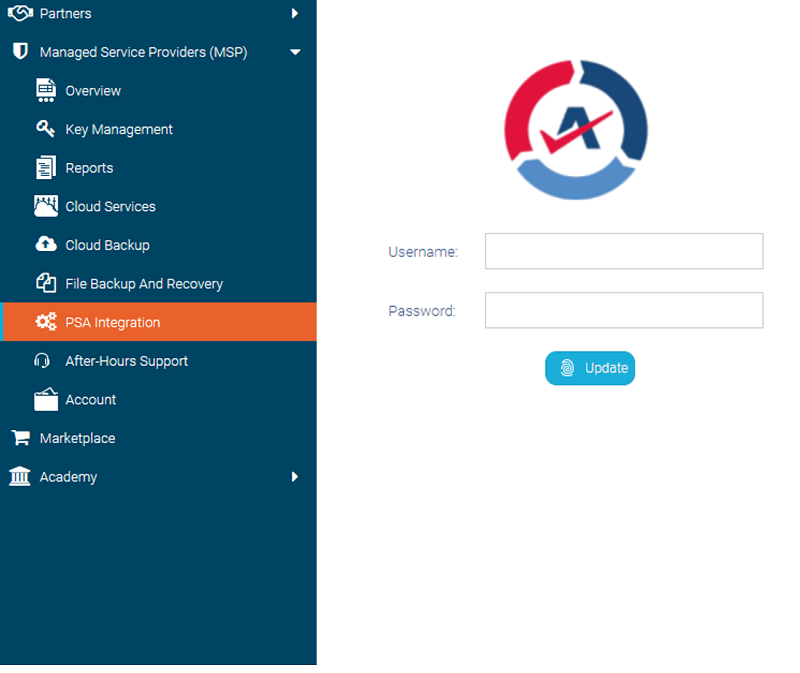
Task: Click the Username: label
Action: coord(423,252)
